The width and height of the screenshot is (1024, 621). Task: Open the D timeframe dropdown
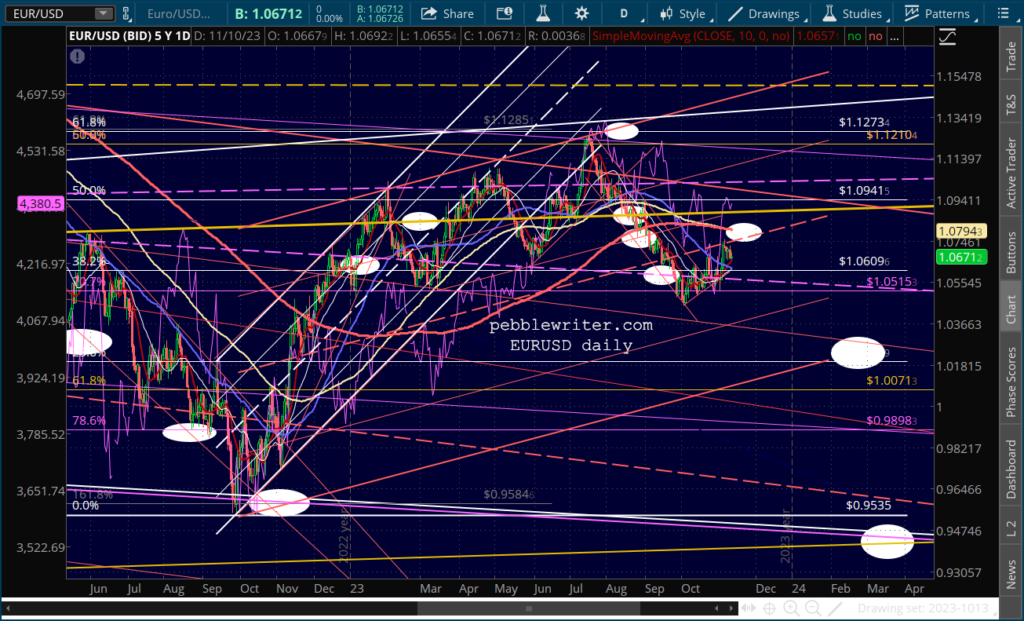pos(624,13)
